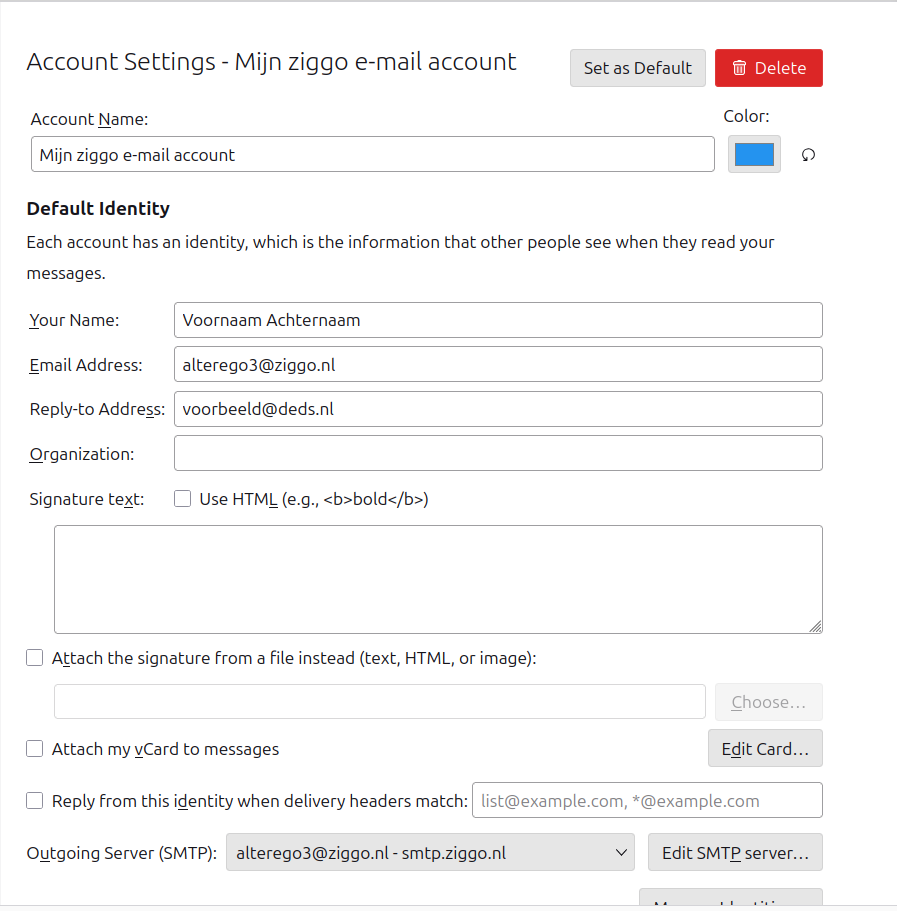Image resolution: width=897 pixels, height=911 pixels.
Task: Click the Your Name input field
Action: 498,320
